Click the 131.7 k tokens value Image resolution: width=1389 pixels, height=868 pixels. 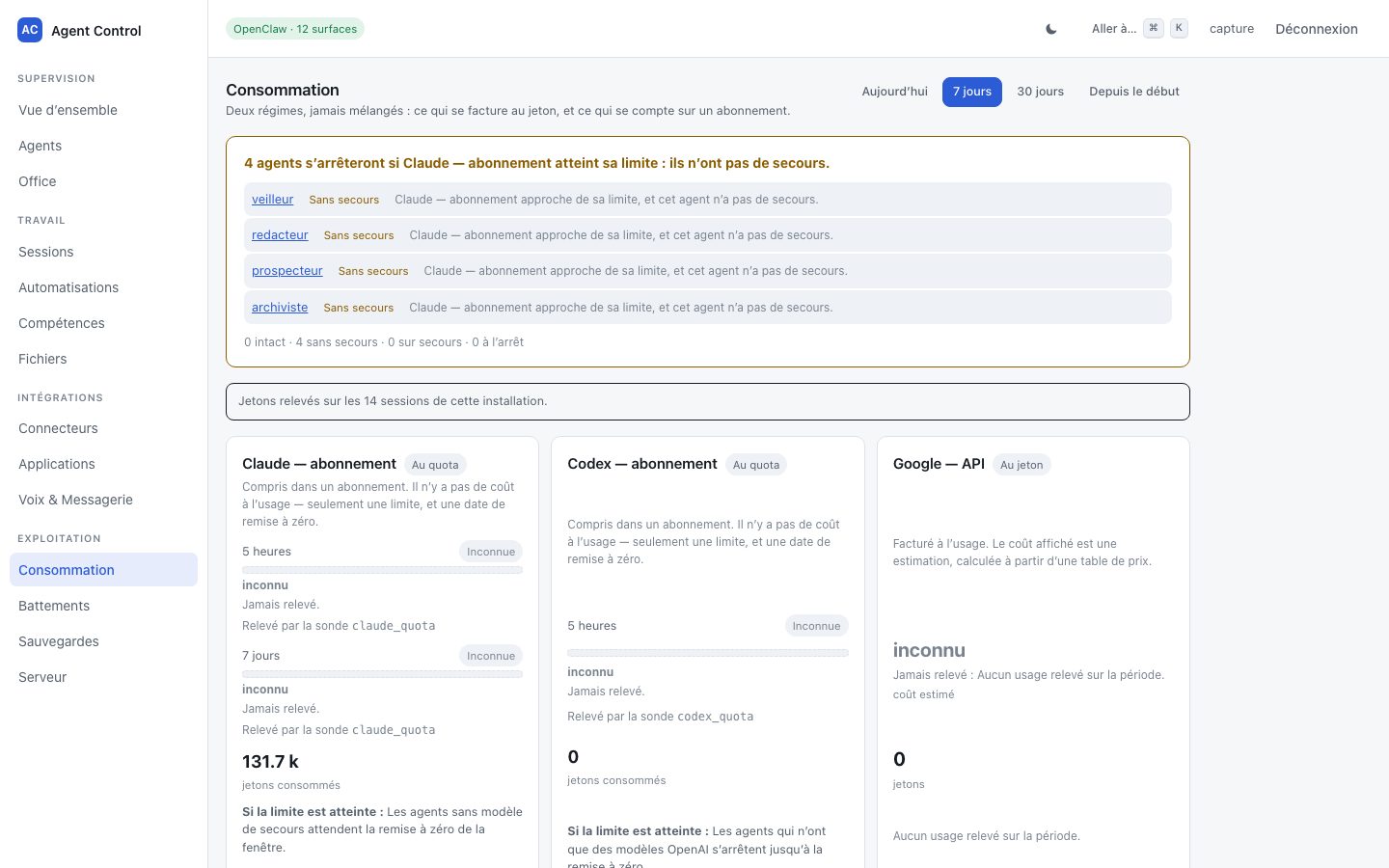[270, 762]
